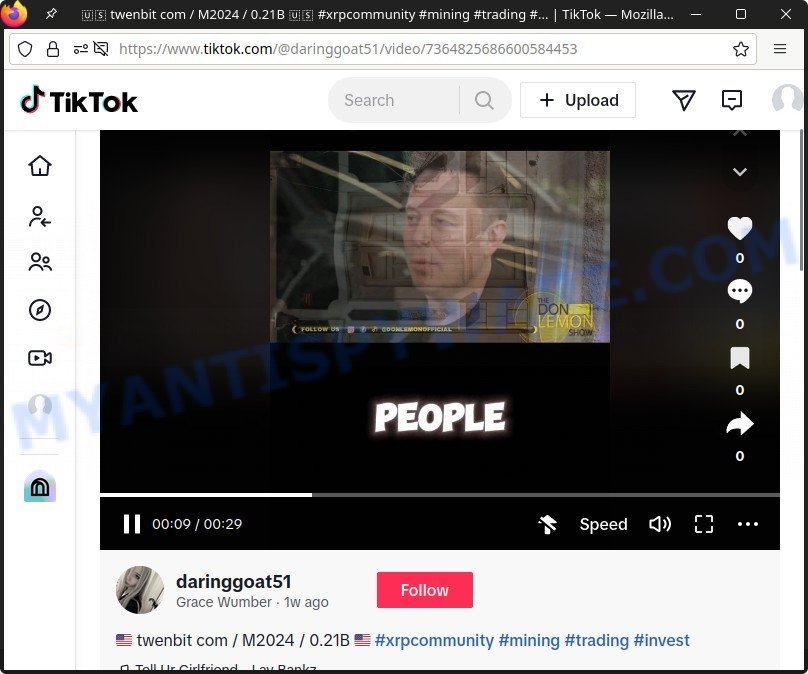This screenshot has height=674, width=808.
Task: Click the Firefox logo in titlebar
Action: coord(14,13)
